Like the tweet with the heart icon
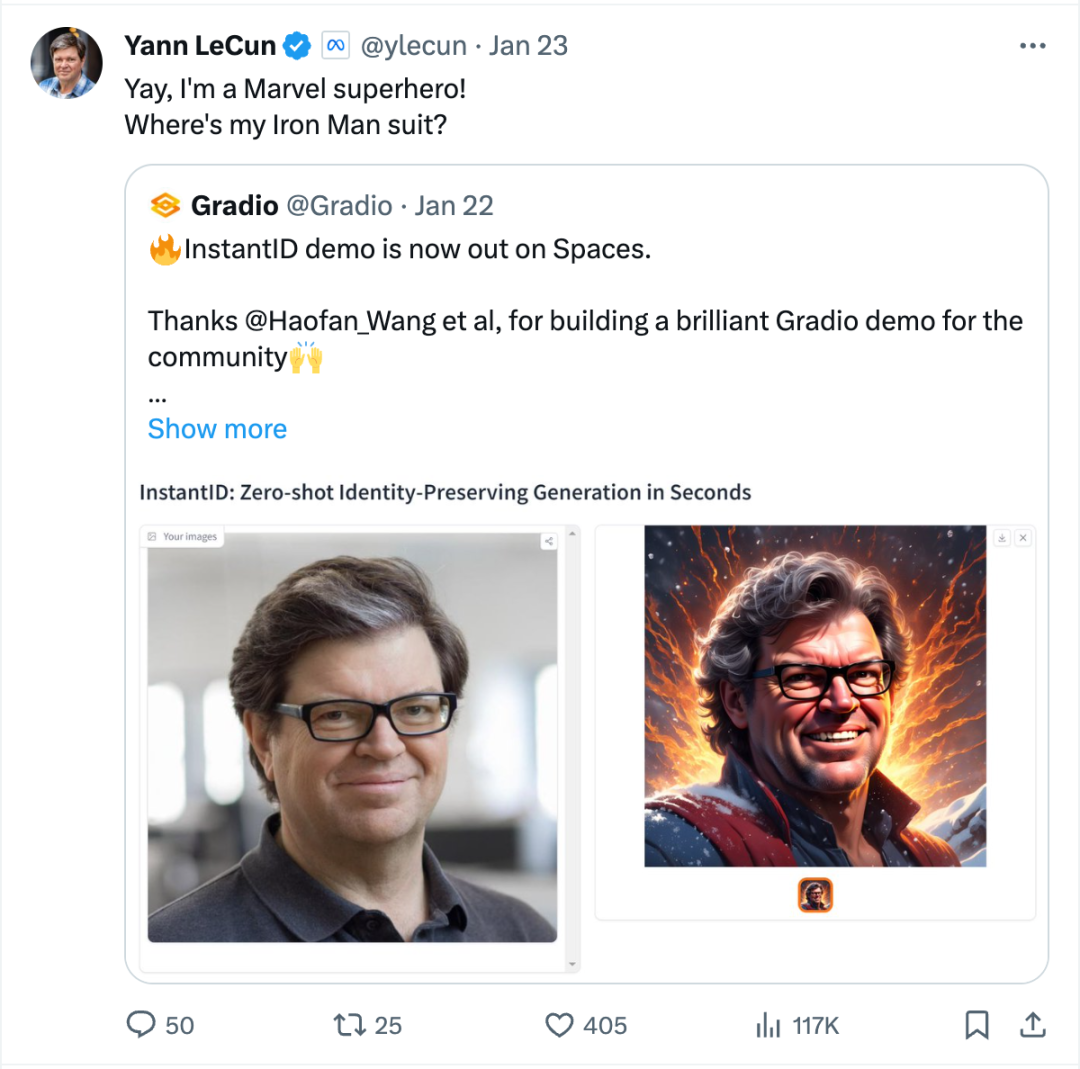Image resolution: width=1080 pixels, height=1069 pixels. (559, 1024)
